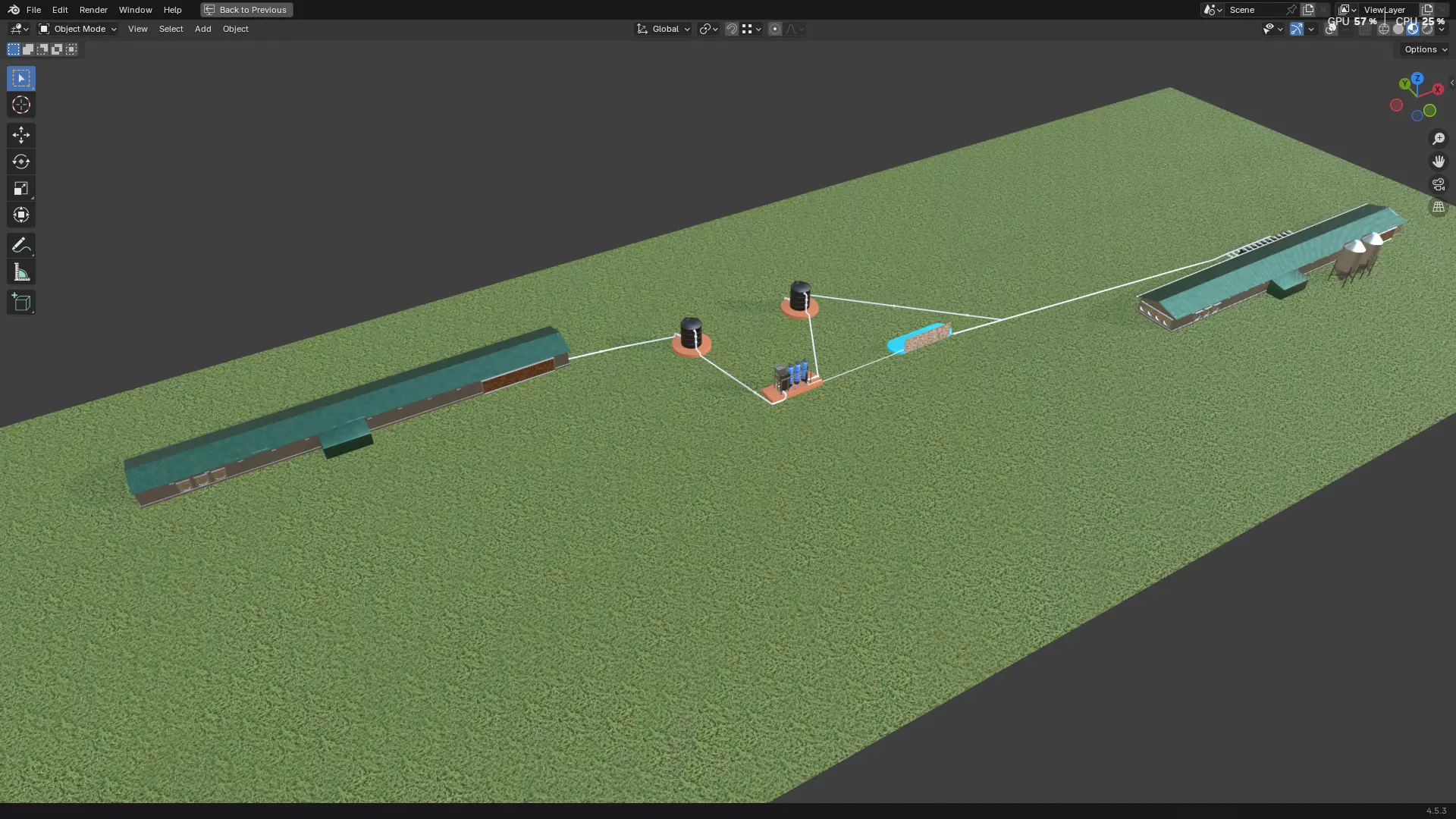
Task: Open the snapping options dropdown
Action: coord(752,29)
